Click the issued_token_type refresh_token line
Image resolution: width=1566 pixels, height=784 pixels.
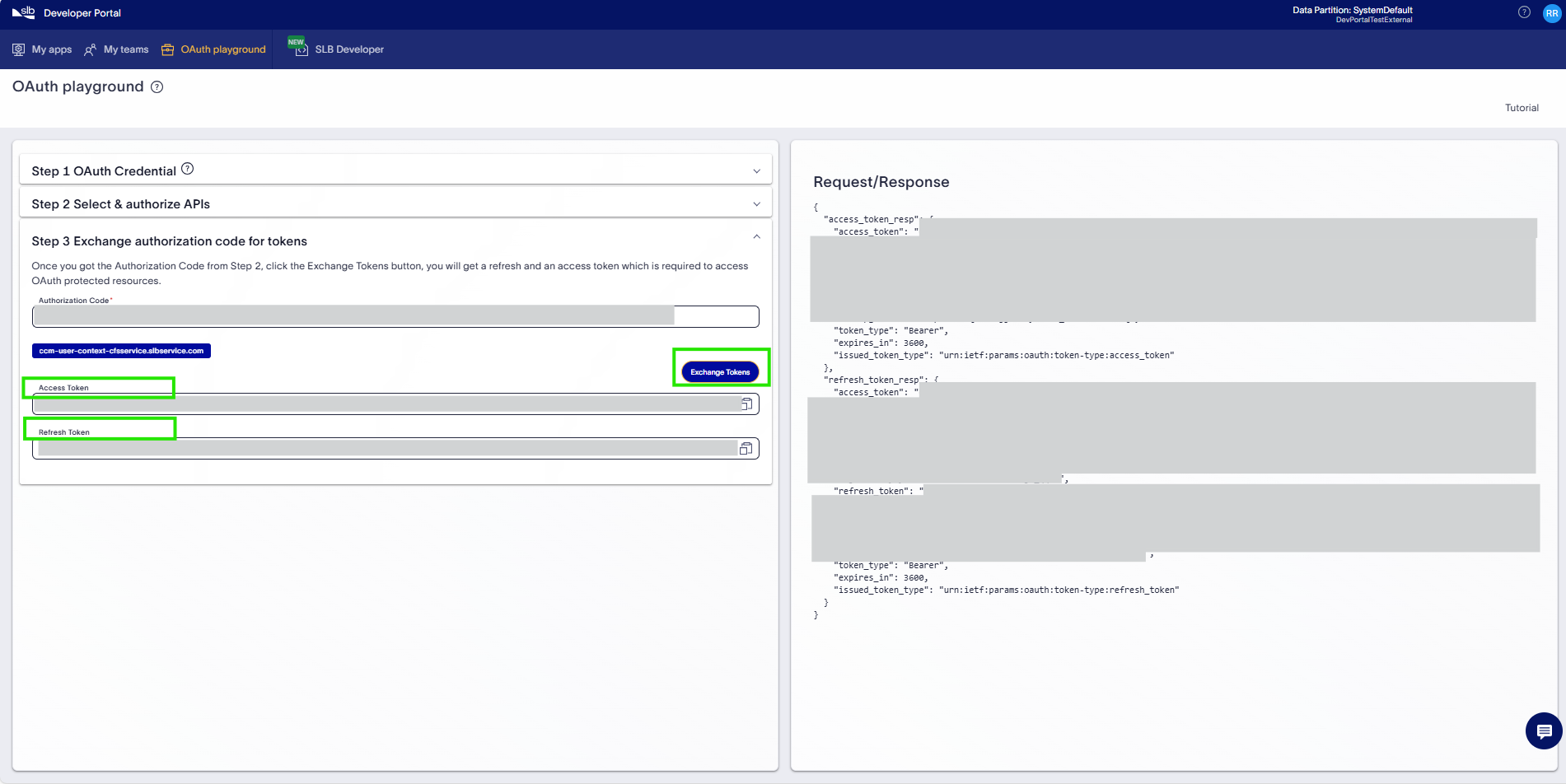tap(1007, 590)
